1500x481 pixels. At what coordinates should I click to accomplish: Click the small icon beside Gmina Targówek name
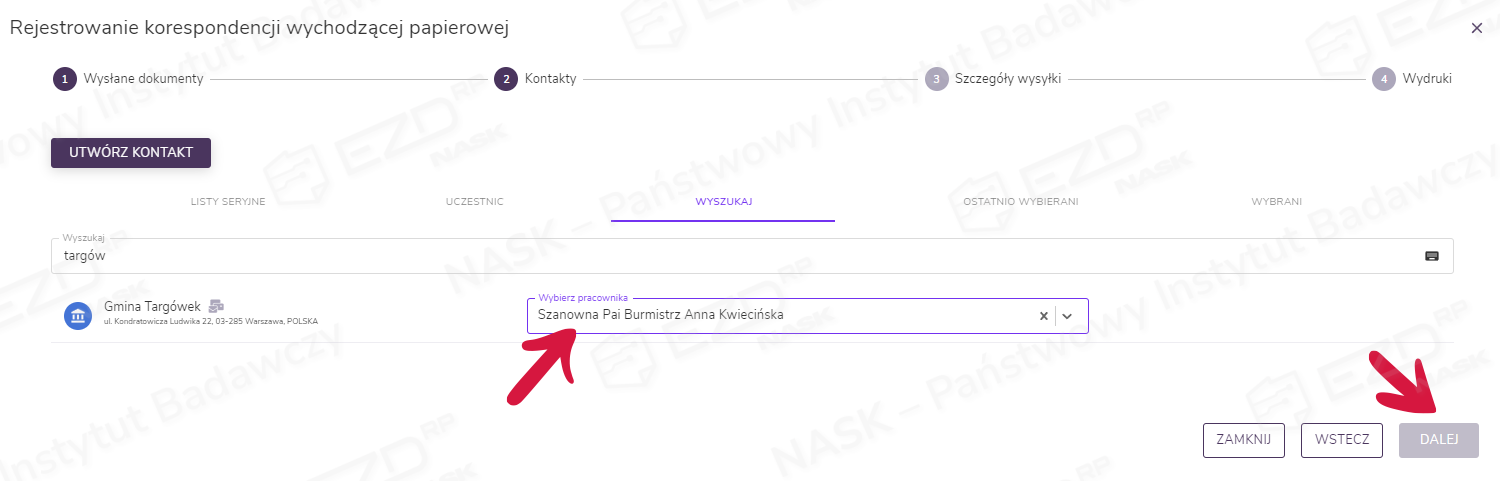point(216,305)
